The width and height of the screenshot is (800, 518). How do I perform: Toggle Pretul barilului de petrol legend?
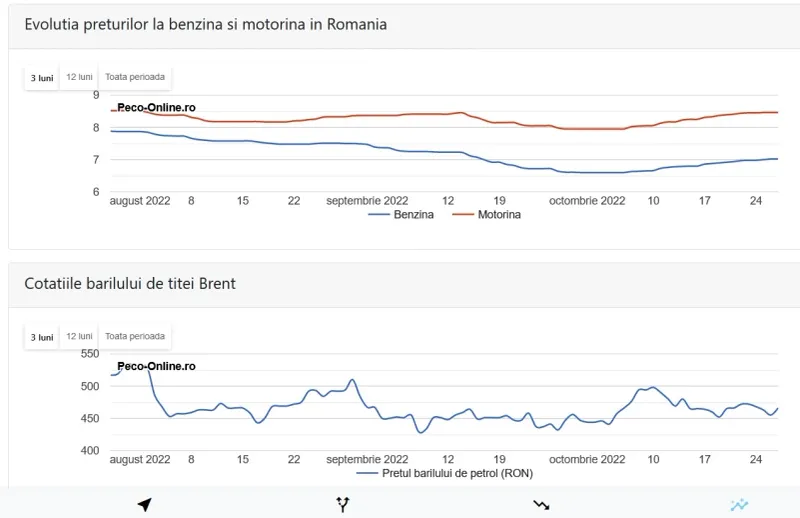[444, 474]
